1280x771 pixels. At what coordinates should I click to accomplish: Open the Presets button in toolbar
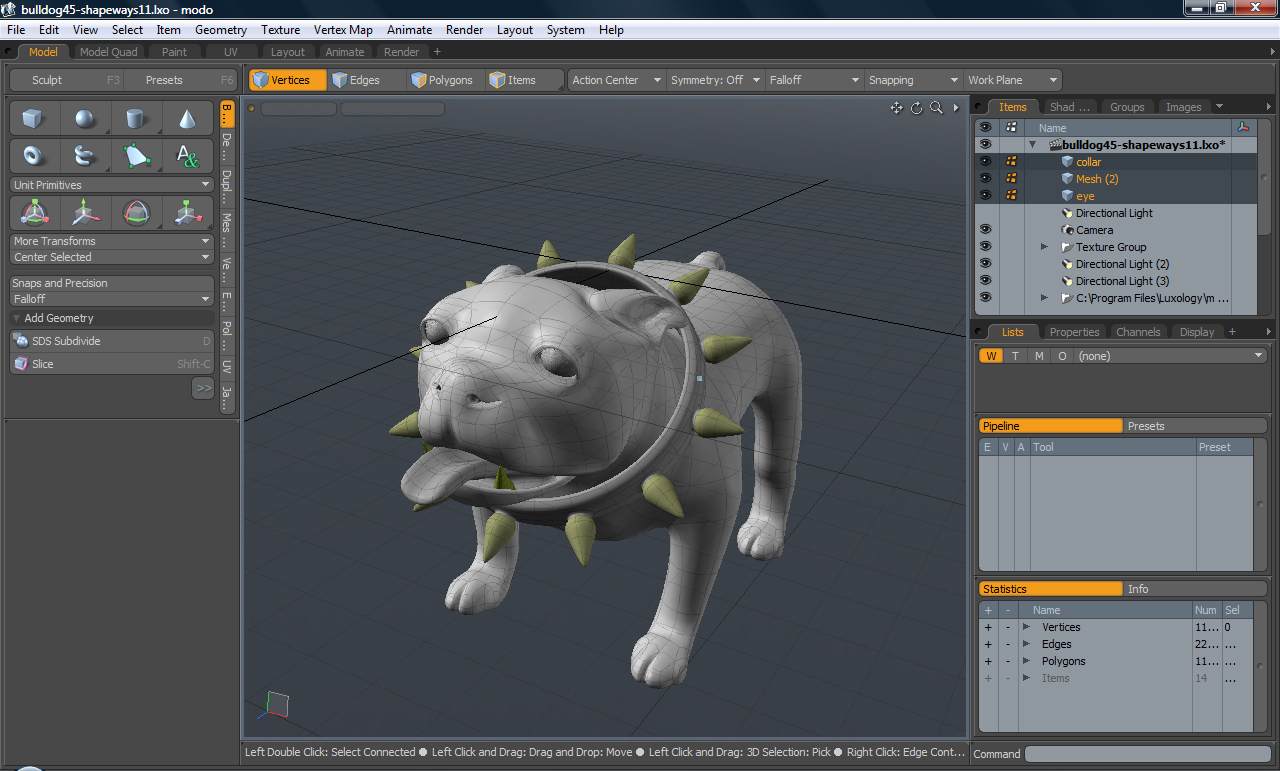[180, 80]
